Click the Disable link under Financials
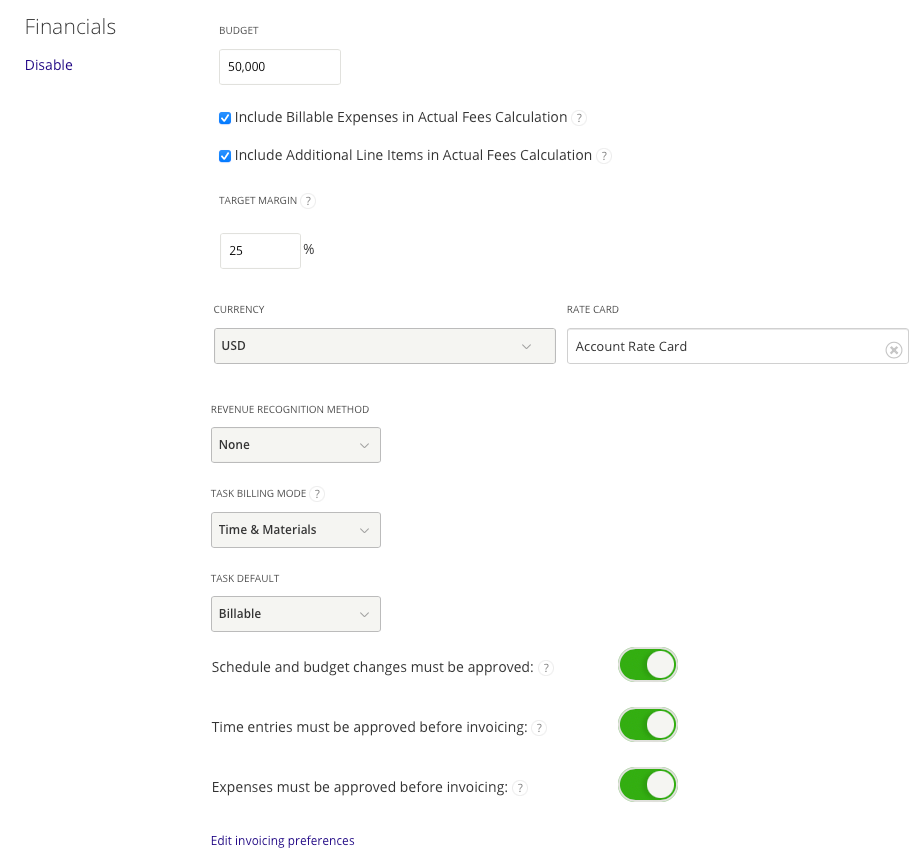Screen dimensions: 923x864 [x=48, y=64]
